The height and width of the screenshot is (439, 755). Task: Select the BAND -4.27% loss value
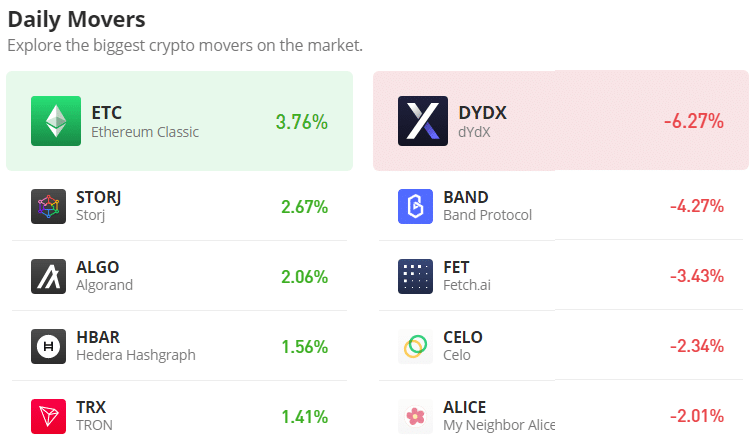(x=697, y=206)
